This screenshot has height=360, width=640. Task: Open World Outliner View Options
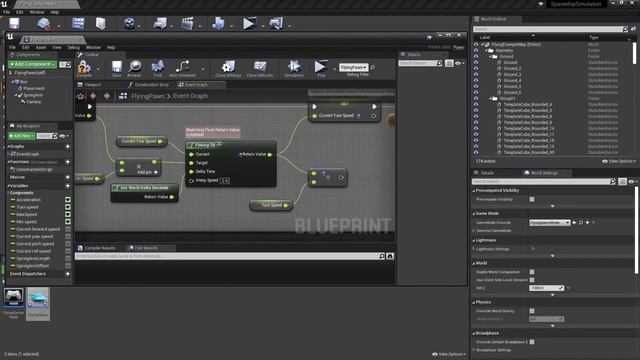[618, 161]
